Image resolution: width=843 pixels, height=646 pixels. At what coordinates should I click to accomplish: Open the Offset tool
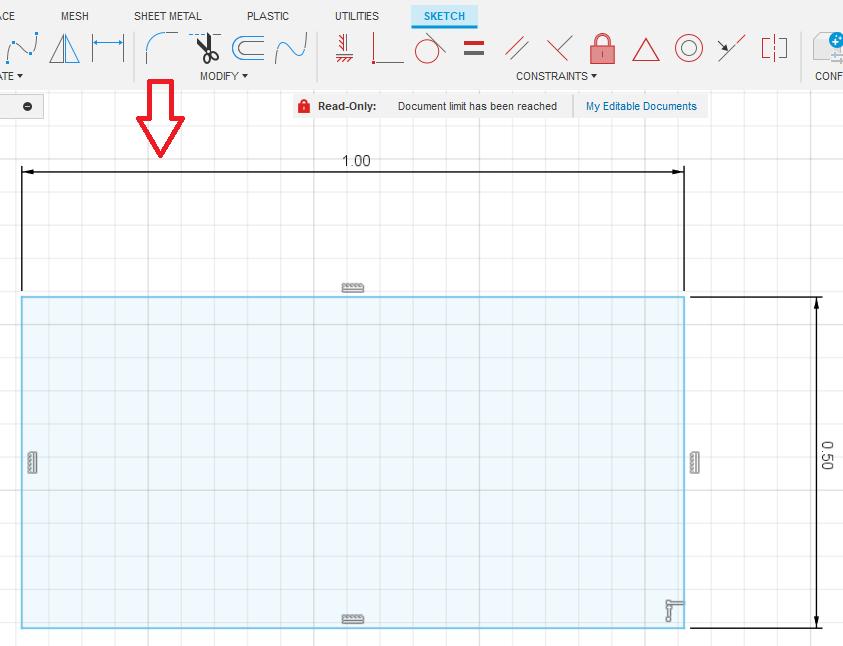(x=247, y=47)
